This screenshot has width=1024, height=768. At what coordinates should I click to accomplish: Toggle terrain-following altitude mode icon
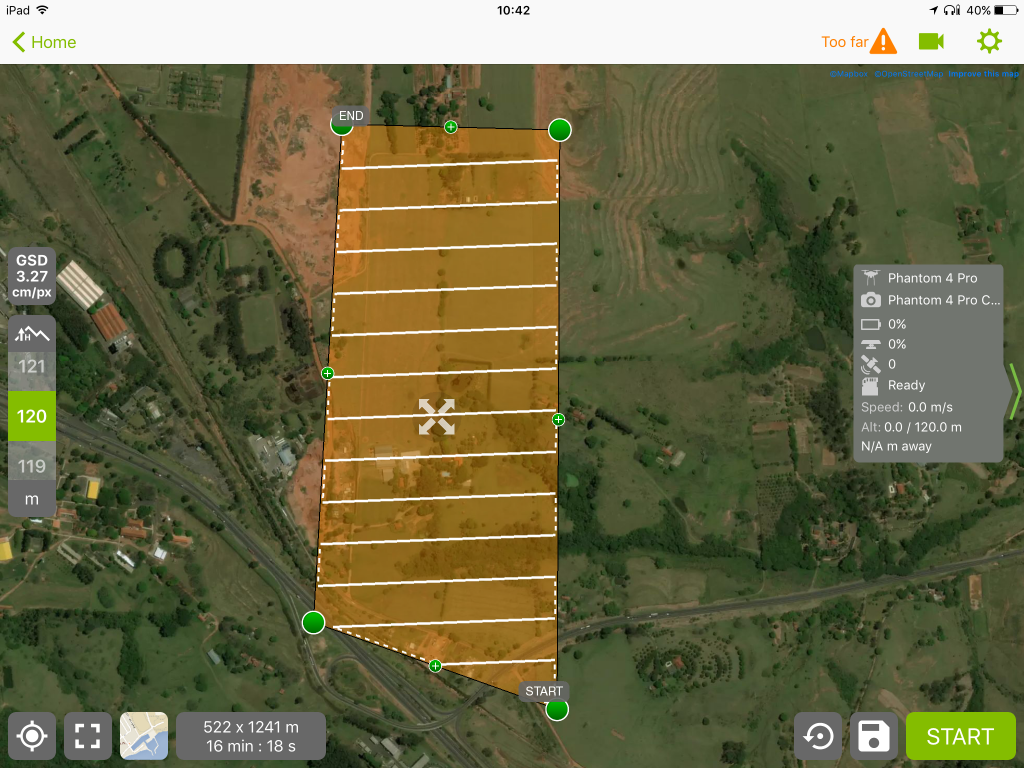(31, 334)
